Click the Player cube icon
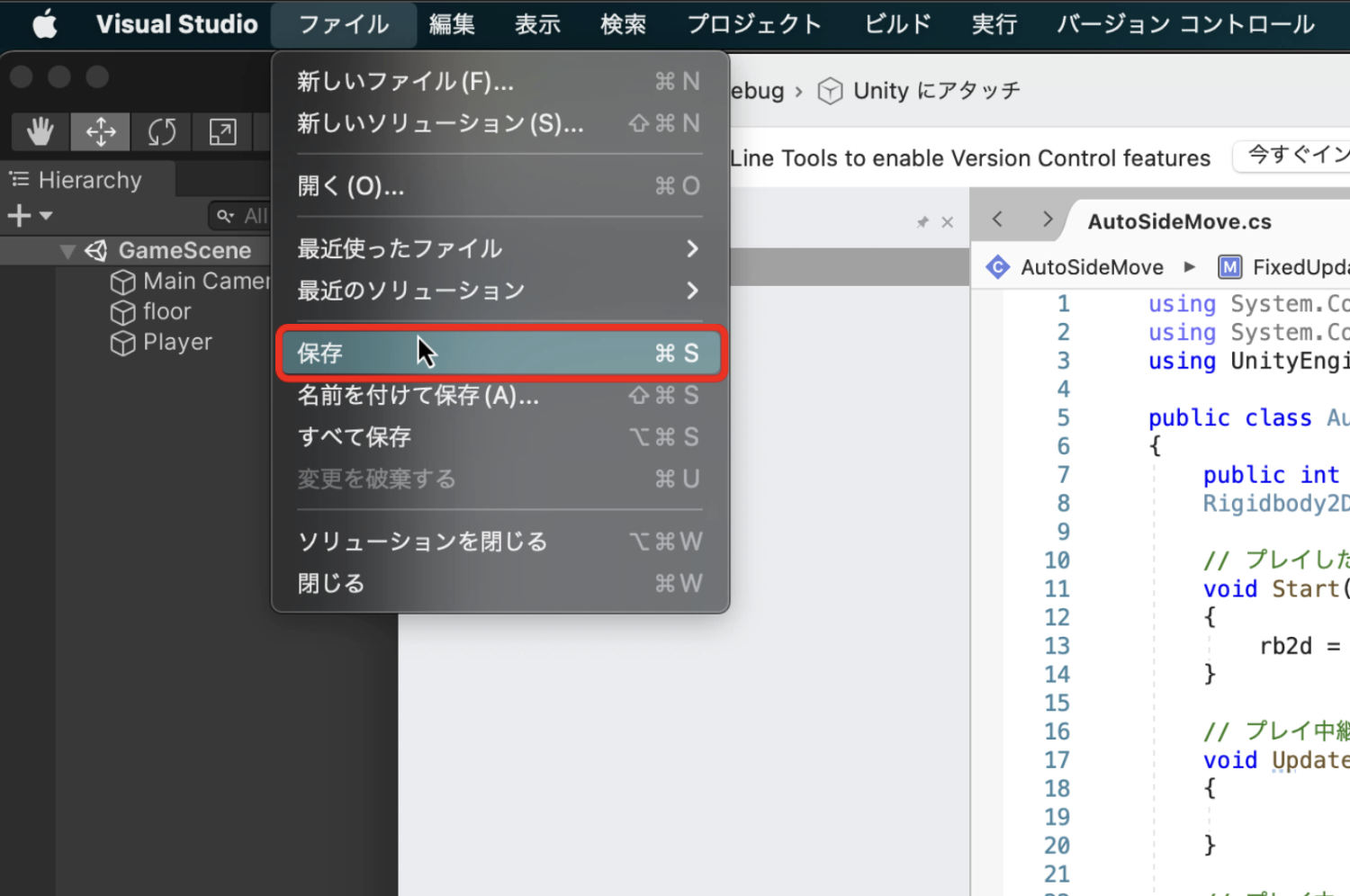 pyautogui.click(x=122, y=344)
